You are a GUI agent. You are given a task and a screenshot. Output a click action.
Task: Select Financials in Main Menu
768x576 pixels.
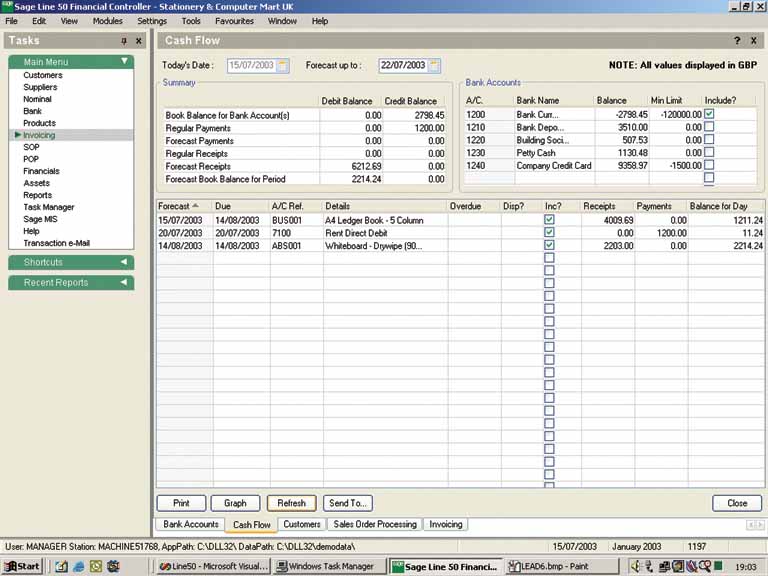coord(42,171)
